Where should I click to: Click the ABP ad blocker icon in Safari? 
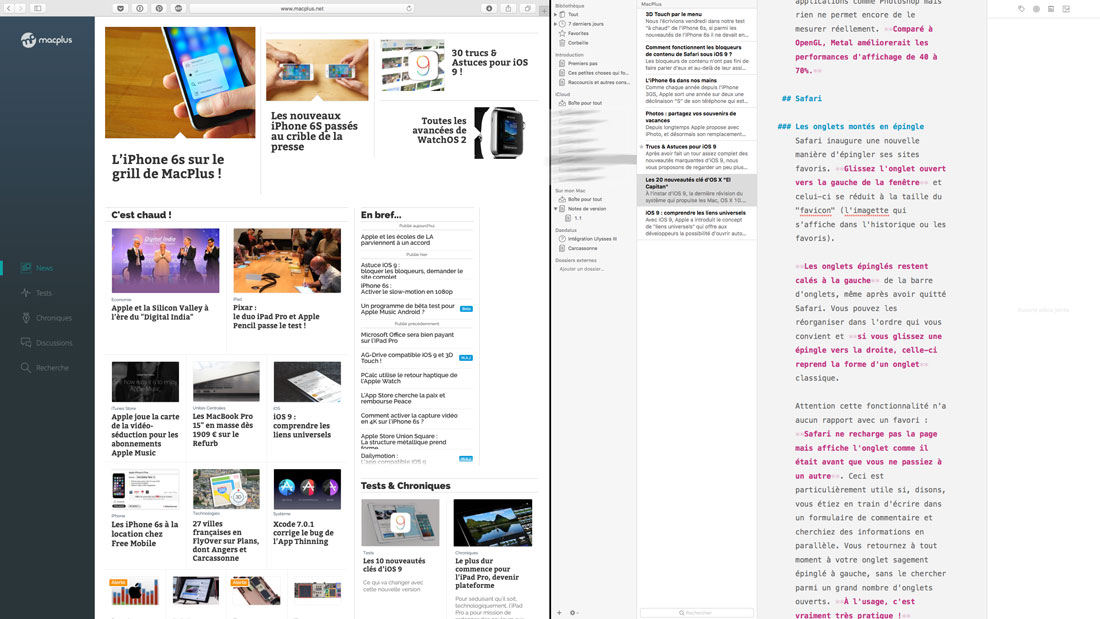178,8
